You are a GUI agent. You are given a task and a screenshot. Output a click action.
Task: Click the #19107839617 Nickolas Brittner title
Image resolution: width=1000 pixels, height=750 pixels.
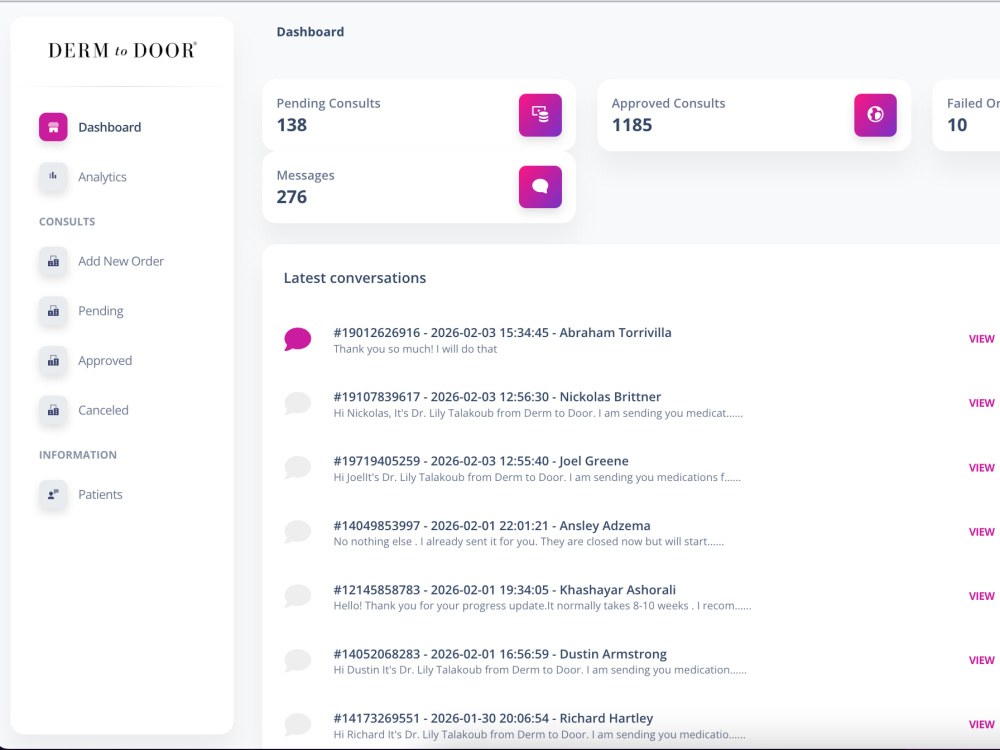(497, 397)
